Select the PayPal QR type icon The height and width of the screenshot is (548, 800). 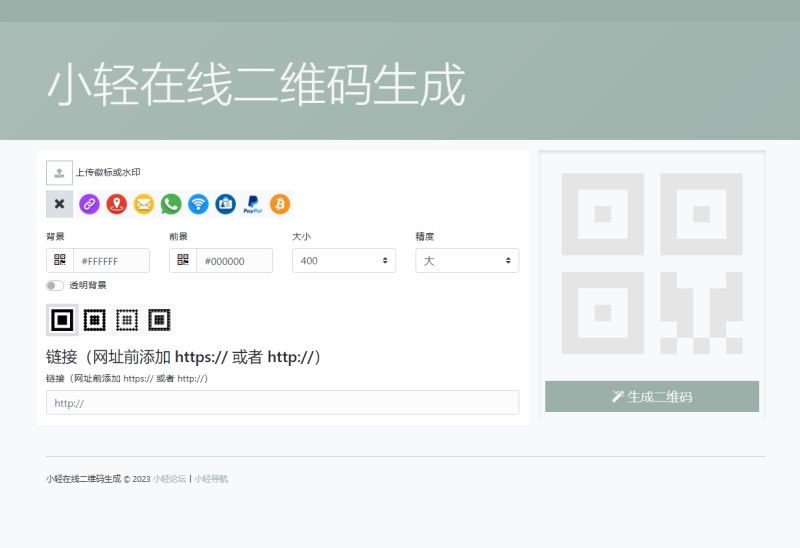coord(253,204)
